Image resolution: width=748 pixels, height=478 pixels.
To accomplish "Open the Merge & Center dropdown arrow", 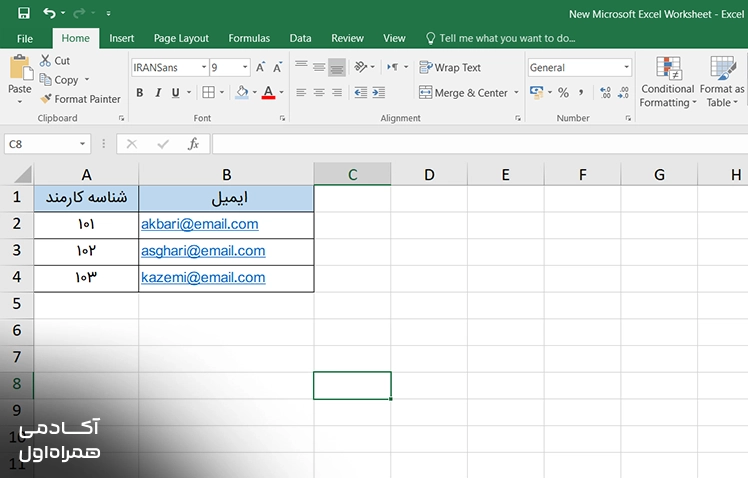I will coord(516,93).
